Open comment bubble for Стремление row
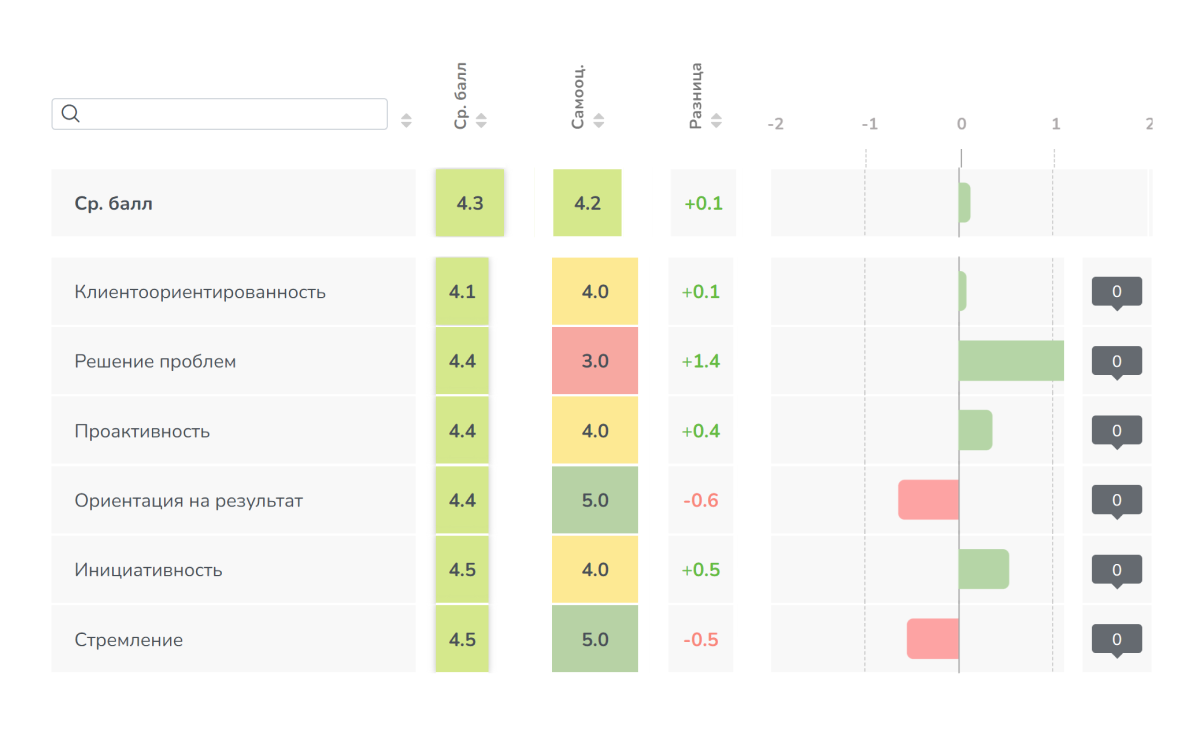The image size is (1200, 731). 1116,640
